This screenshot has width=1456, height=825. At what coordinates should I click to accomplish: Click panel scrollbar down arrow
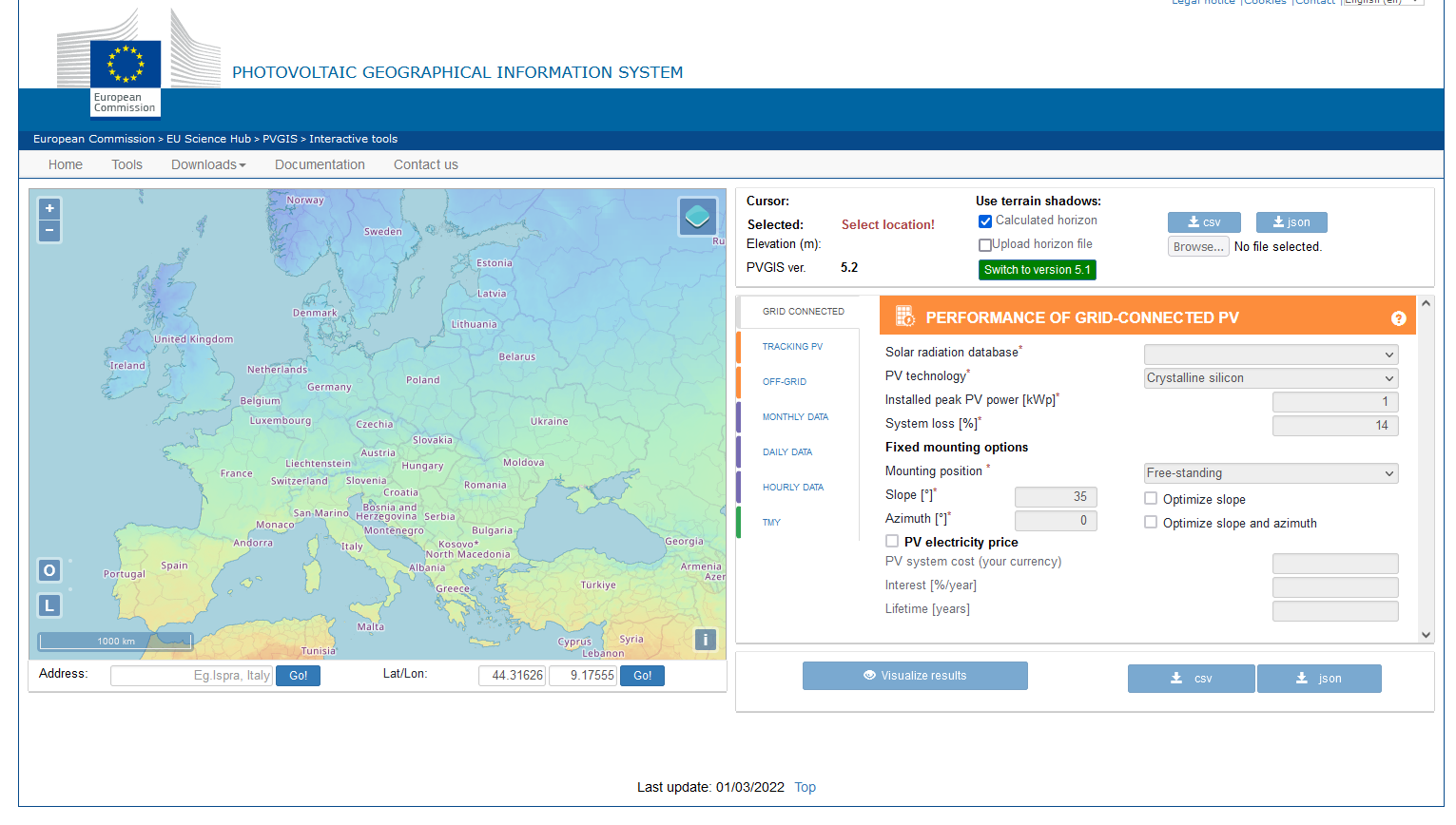click(x=1426, y=635)
